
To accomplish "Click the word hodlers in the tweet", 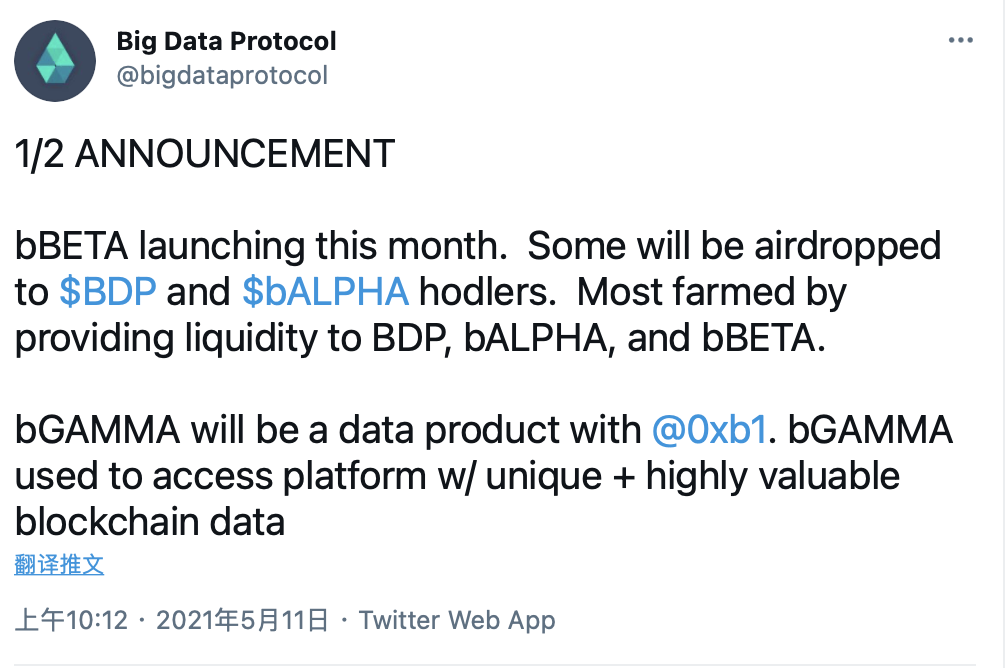I will [488, 292].
